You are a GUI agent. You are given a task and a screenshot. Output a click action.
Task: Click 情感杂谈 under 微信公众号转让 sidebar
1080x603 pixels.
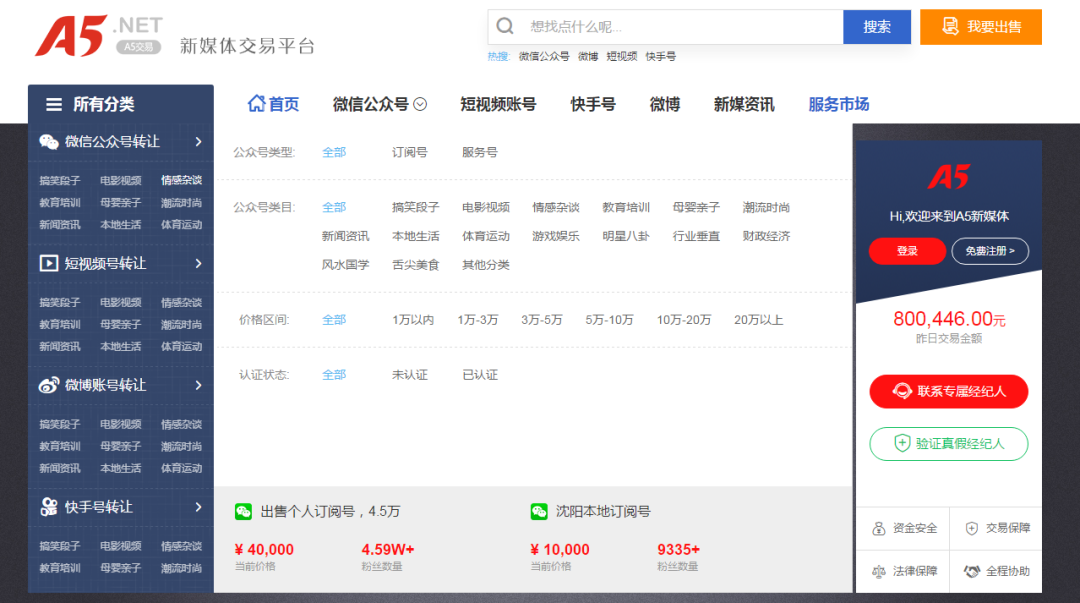[181, 181]
